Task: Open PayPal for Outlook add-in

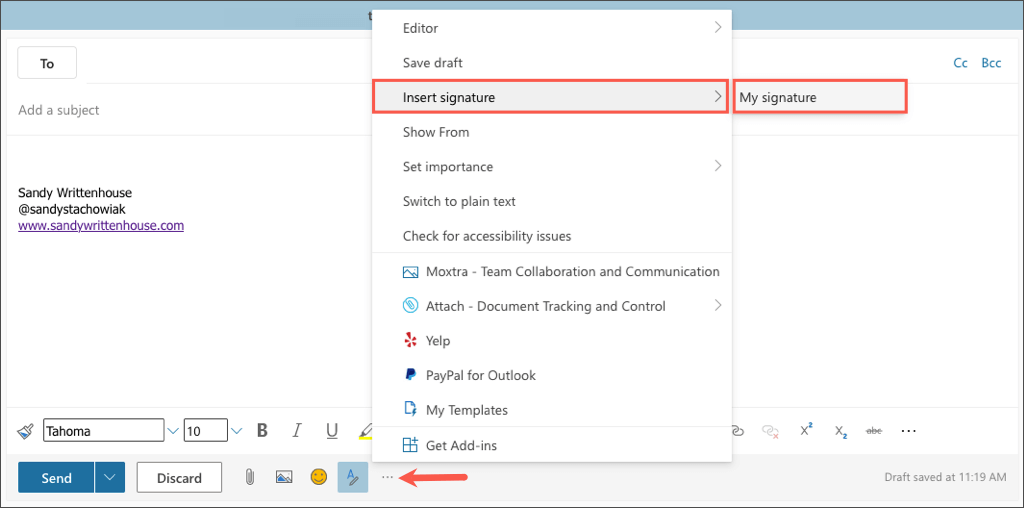Action: click(x=480, y=376)
